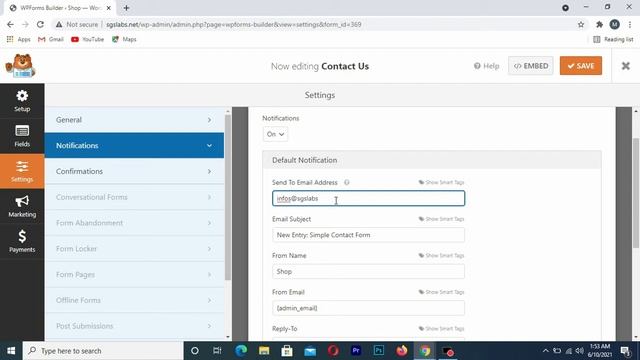Click the Not secure site warning
This screenshot has width=640, height=360.
coord(77,24)
